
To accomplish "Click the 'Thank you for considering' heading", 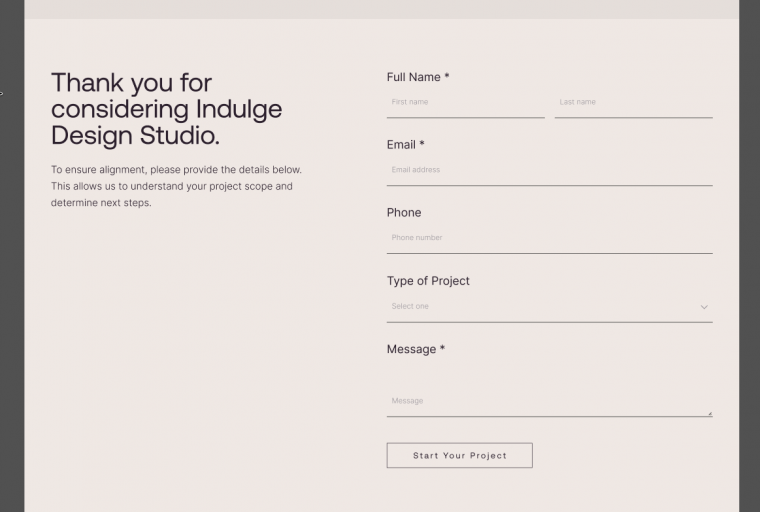I will click(x=167, y=109).
